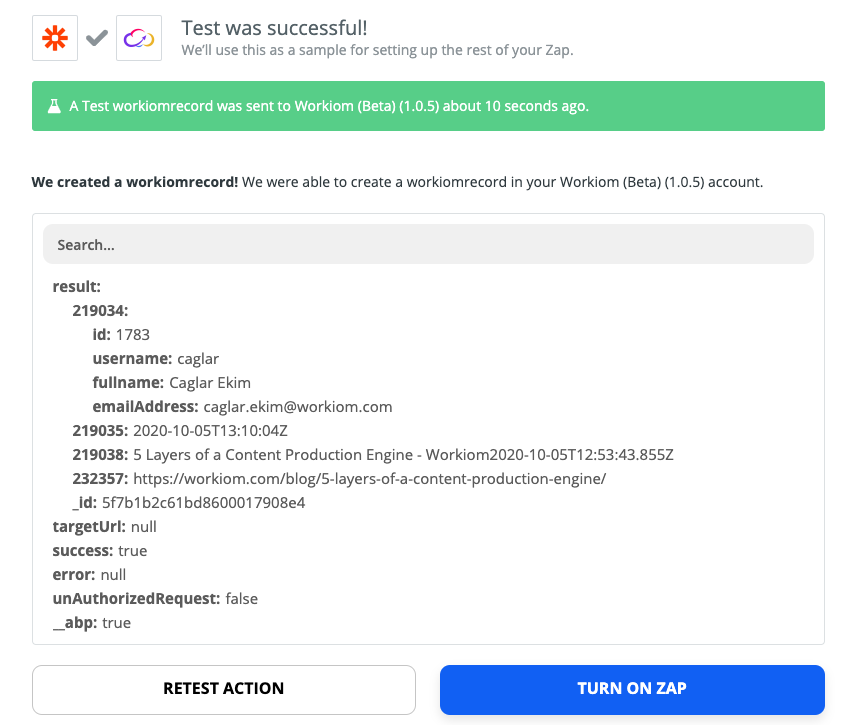Click the Workiom cloud app icon
The width and height of the screenshot is (858, 725).
click(x=139, y=38)
